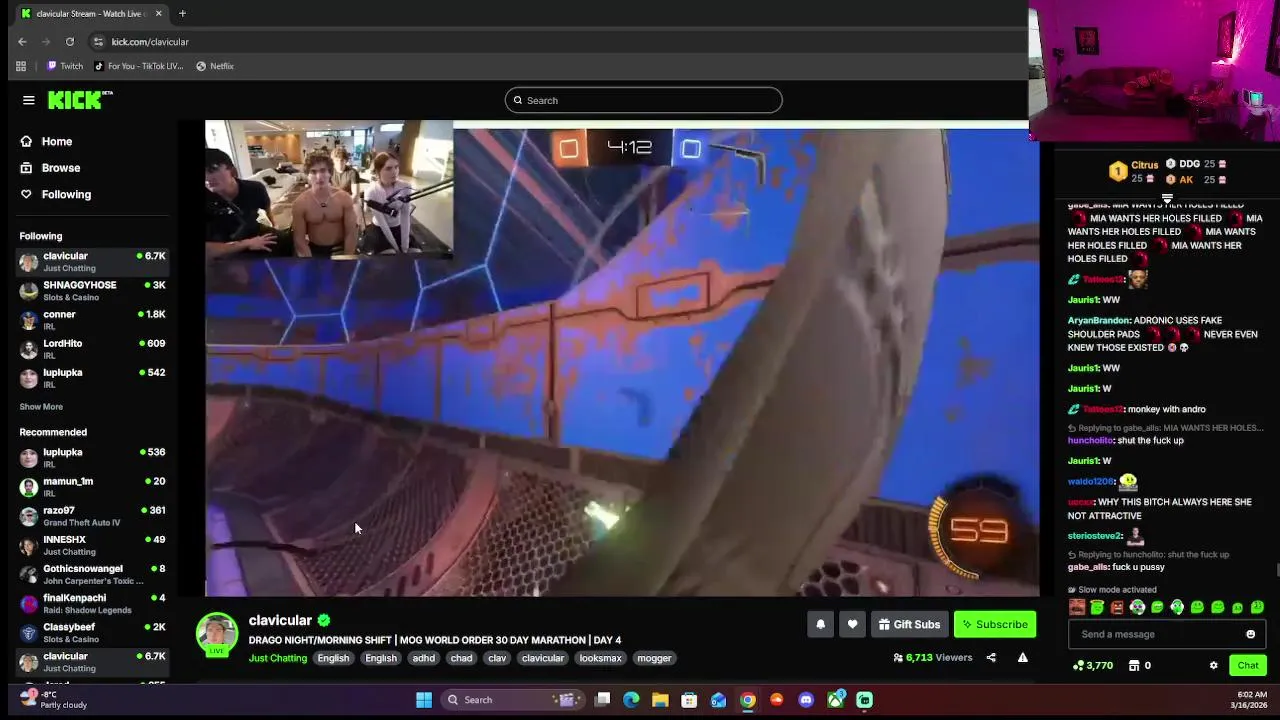This screenshot has height=720, width=1280.
Task: Open SHNAGGYHOSE channel in Following list
Action: [92, 291]
